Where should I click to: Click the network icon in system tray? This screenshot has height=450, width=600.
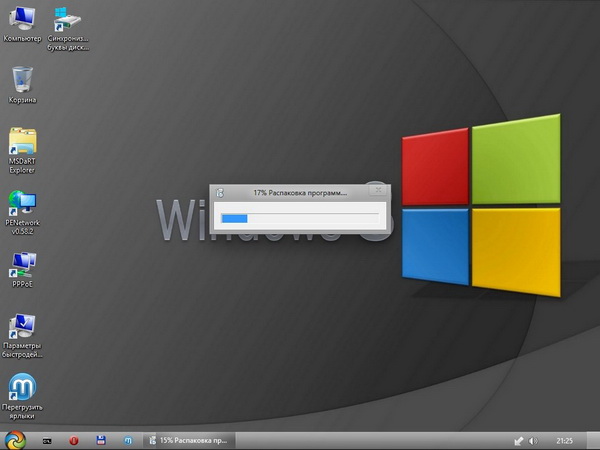pyautogui.click(x=518, y=440)
